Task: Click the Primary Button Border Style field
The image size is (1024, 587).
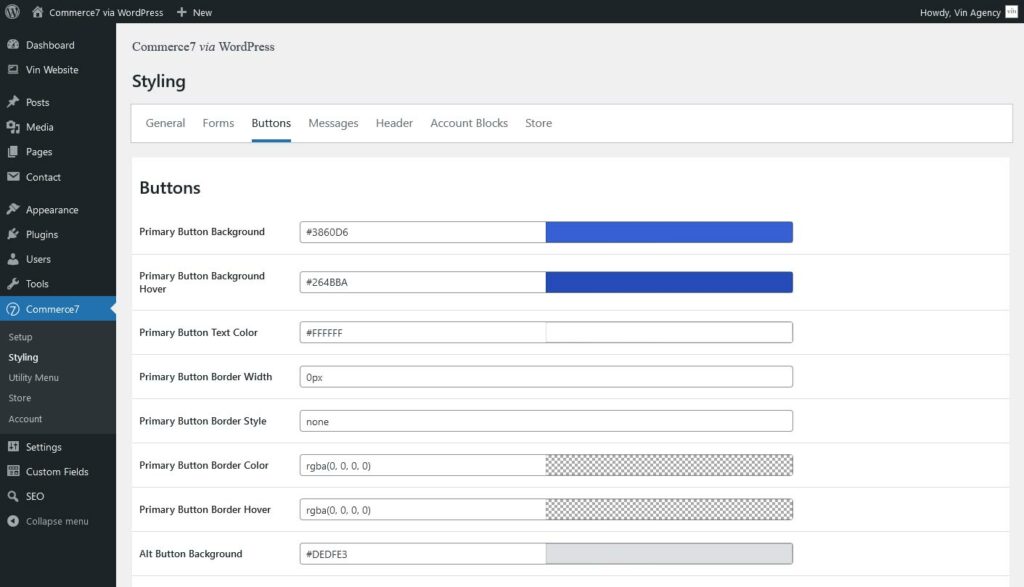Action: (546, 421)
